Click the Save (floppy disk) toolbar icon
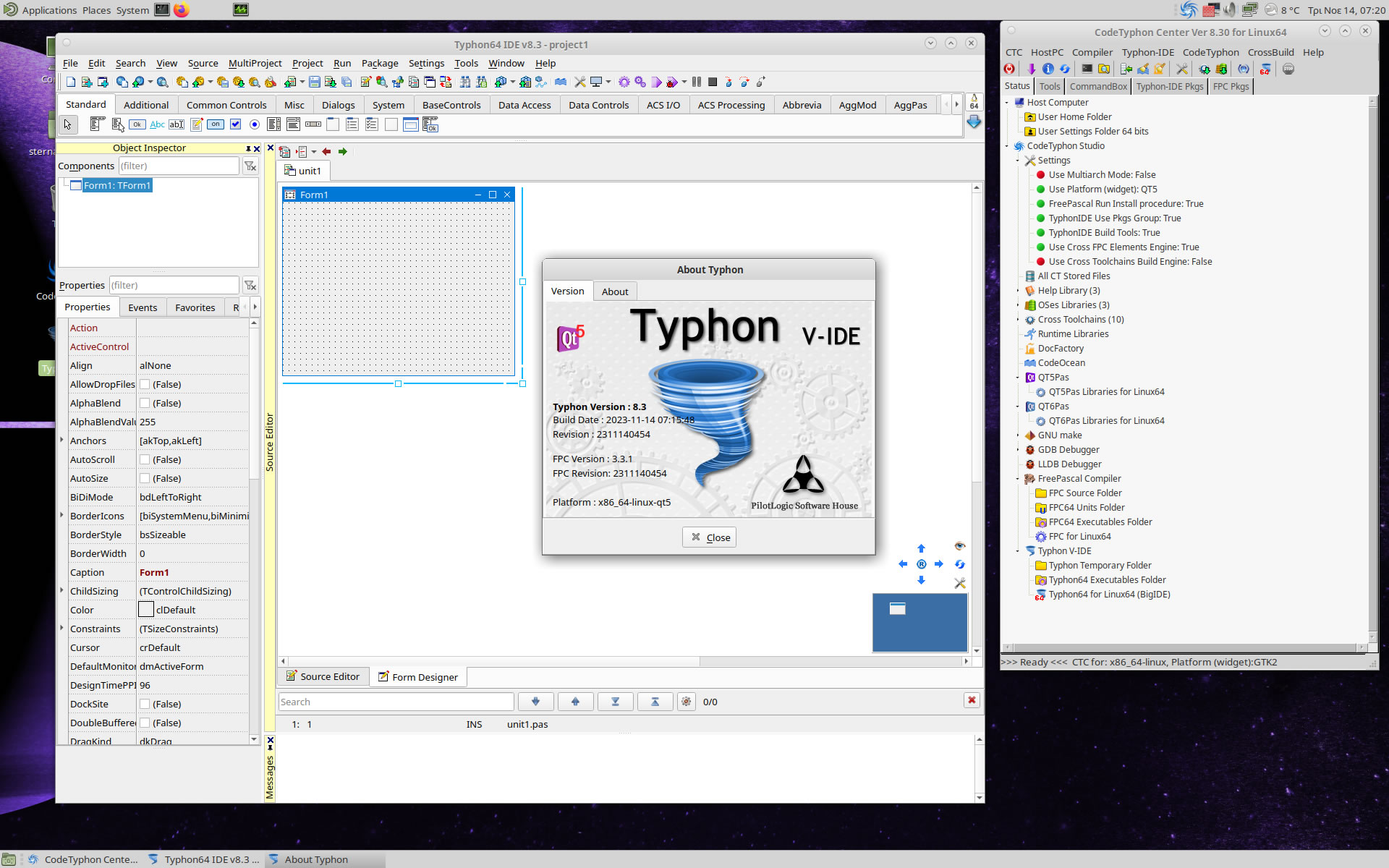The height and width of the screenshot is (868, 1389). [315, 82]
